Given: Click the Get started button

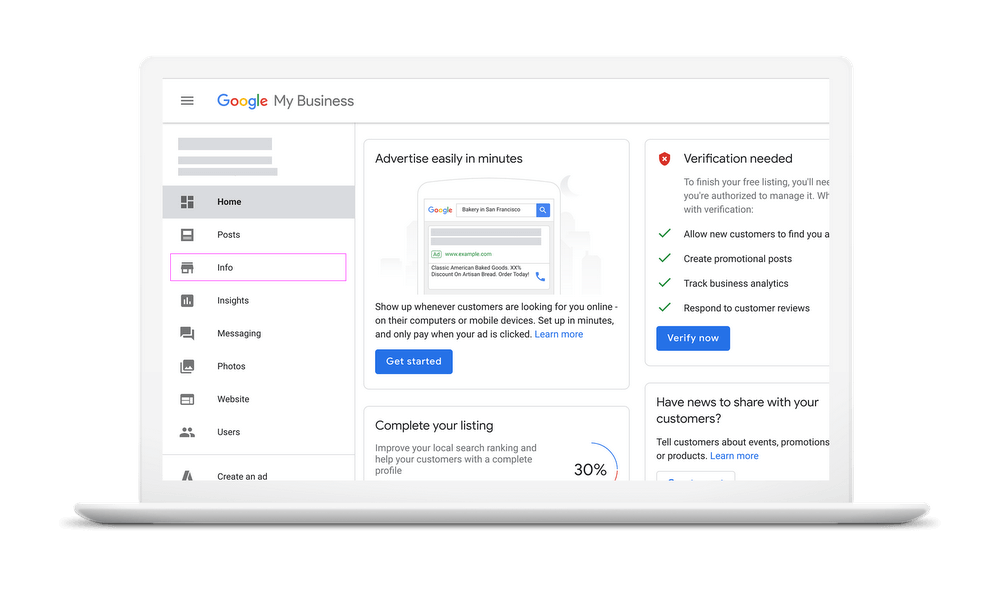Looking at the screenshot, I should pos(414,362).
